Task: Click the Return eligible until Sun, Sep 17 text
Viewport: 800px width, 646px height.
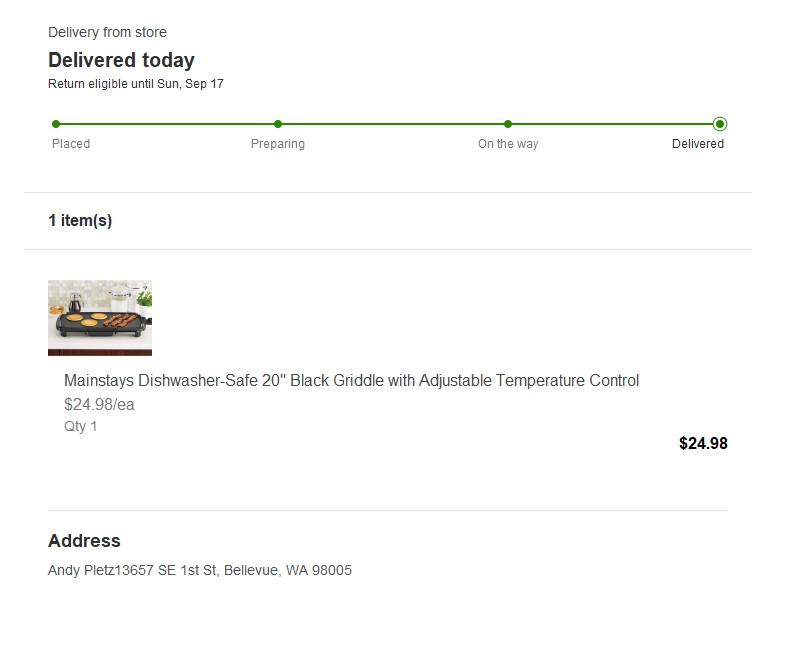Action: pos(136,84)
